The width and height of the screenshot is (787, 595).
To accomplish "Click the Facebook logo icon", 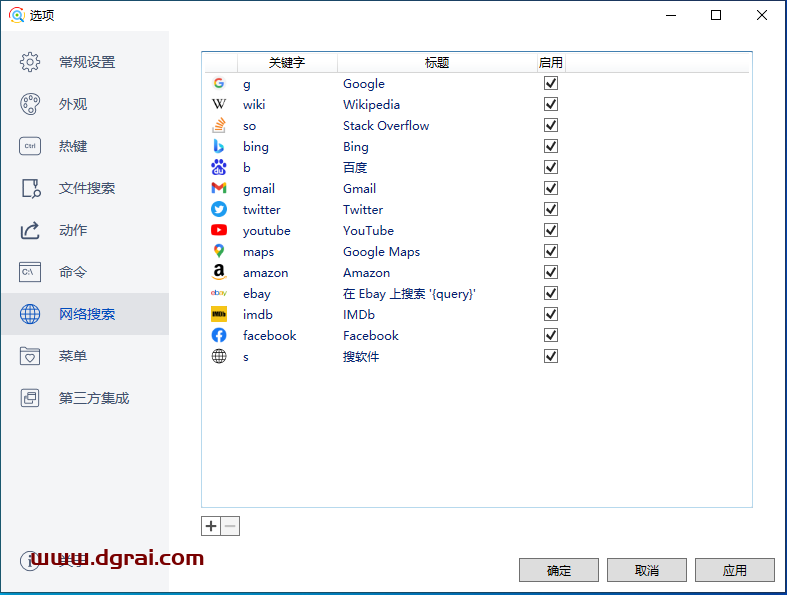I will click(x=219, y=336).
